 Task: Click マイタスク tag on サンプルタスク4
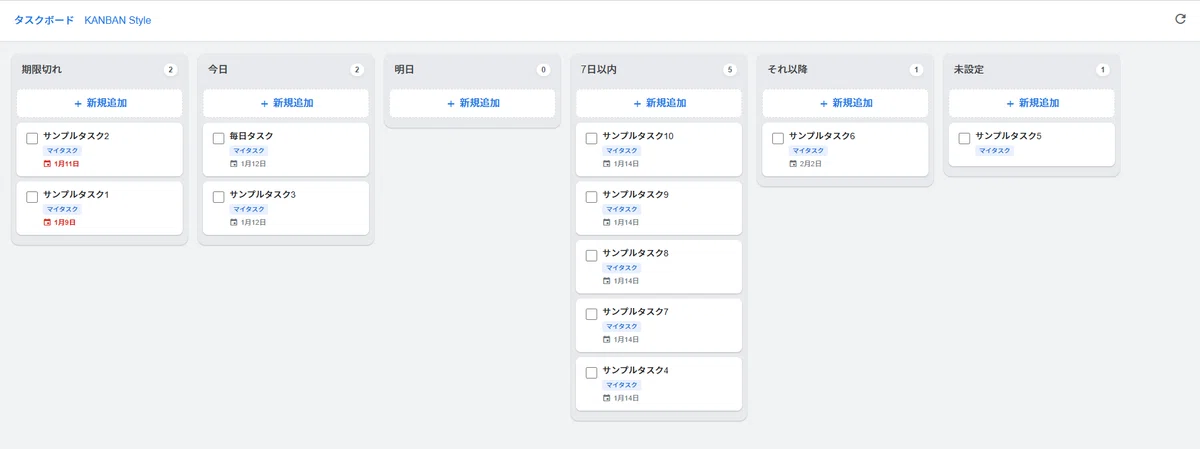coord(622,385)
